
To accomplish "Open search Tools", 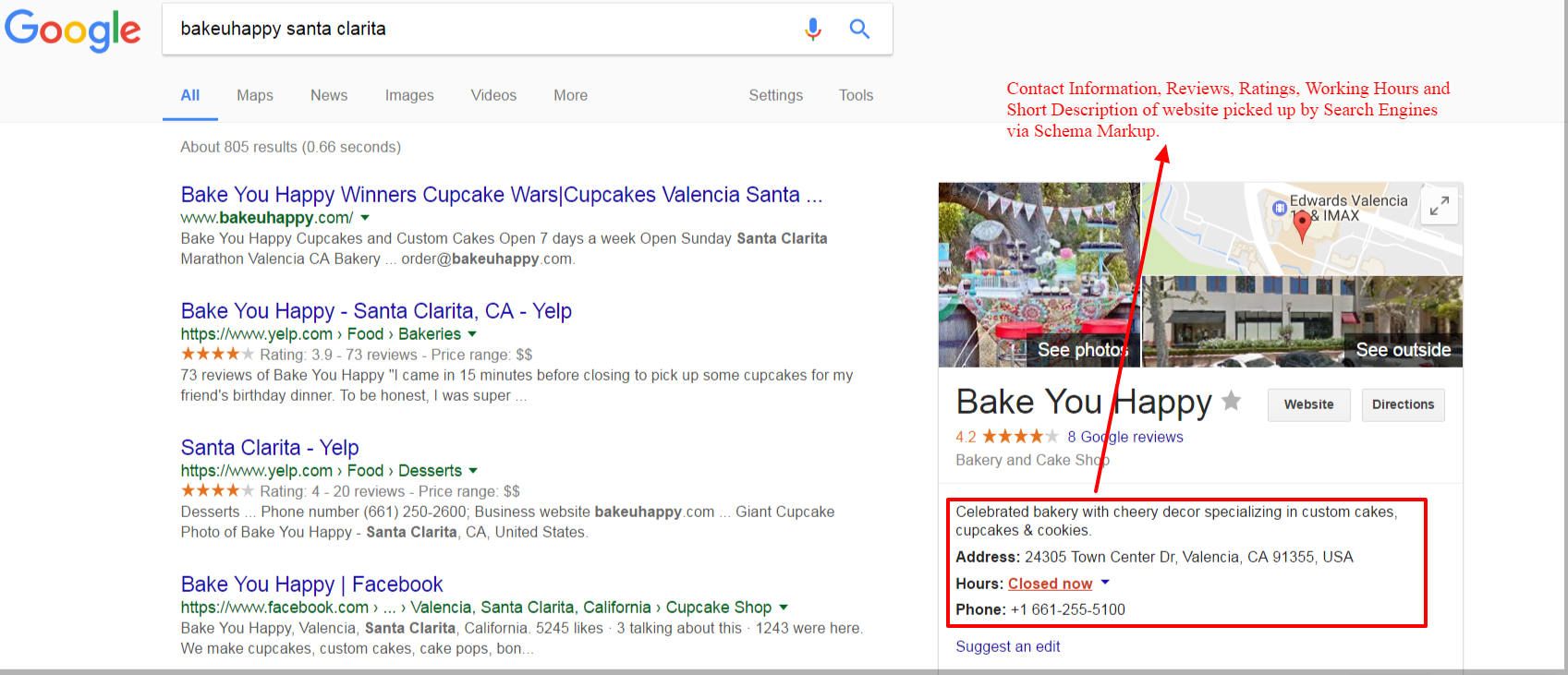I will [x=856, y=95].
